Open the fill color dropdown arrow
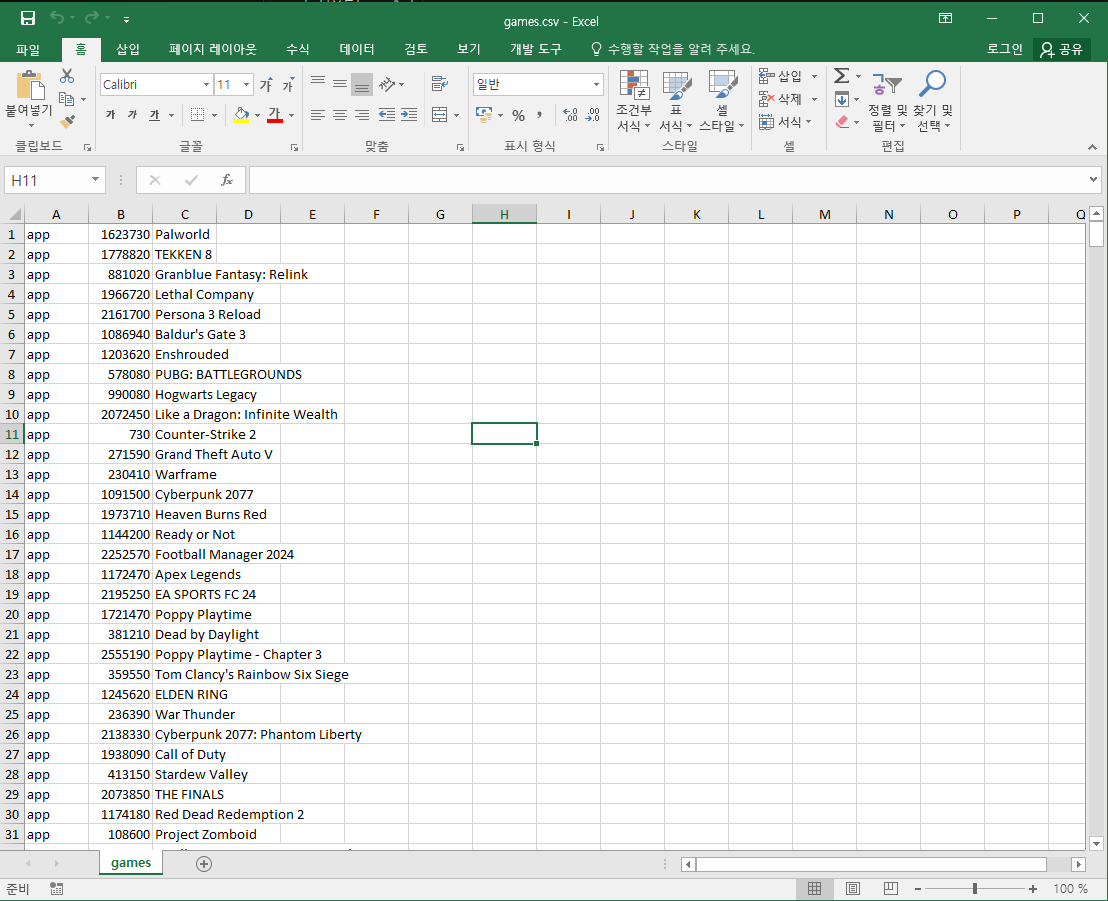The height and width of the screenshot is (901, 1108). (257, 115)
